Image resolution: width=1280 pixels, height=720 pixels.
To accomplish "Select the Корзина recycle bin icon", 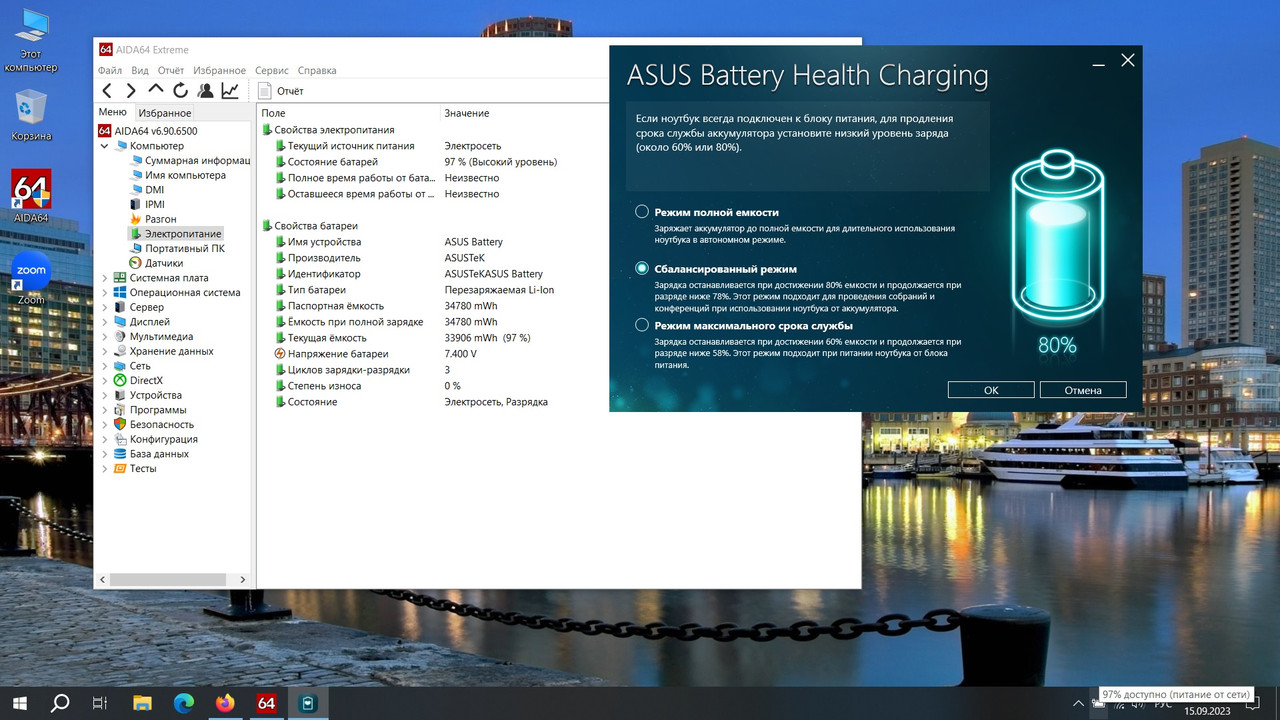I will [x=31, y=116].
